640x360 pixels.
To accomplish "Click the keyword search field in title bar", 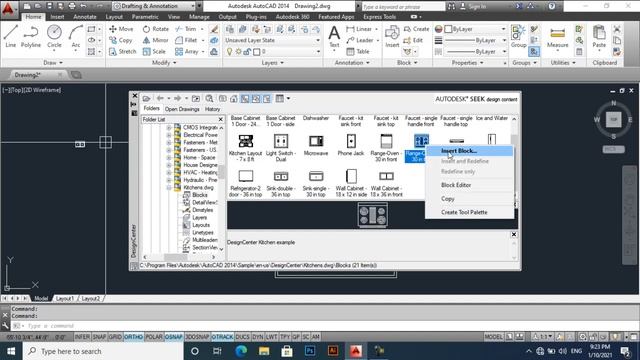I will [x=403, y=6].
